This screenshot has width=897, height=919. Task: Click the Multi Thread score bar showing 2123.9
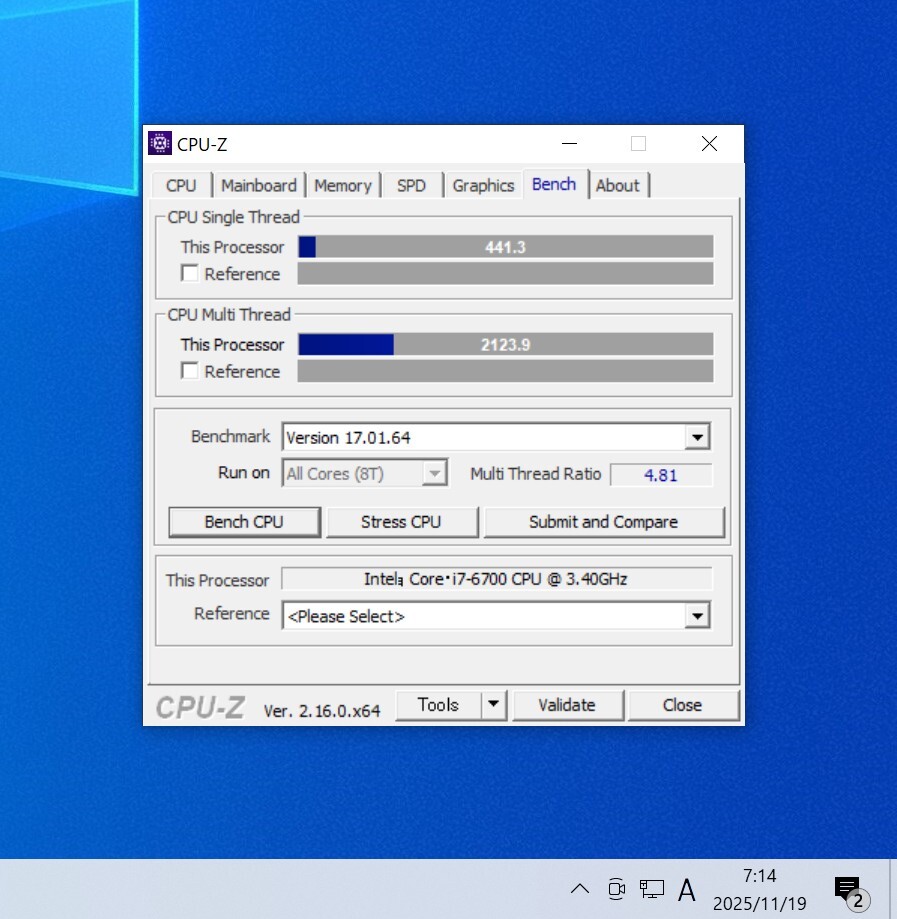pos(505,345)
